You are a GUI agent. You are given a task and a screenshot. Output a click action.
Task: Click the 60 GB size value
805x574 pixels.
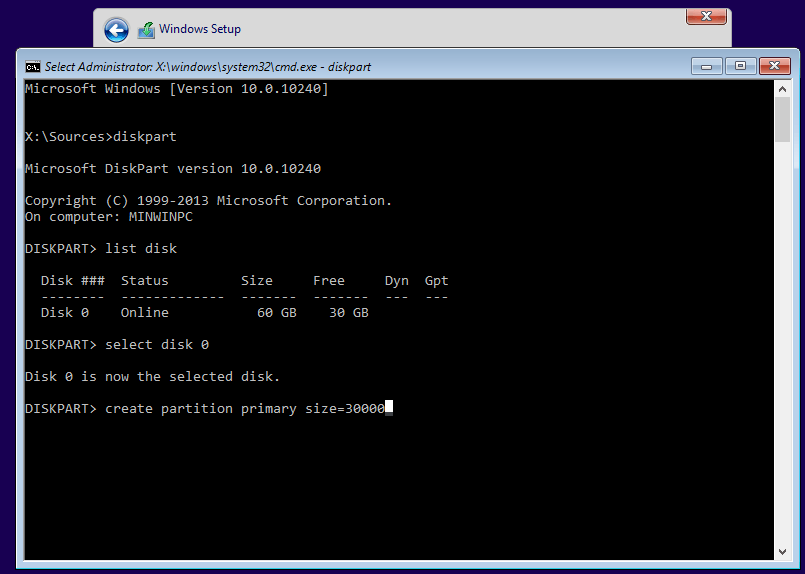click(277, 313)
